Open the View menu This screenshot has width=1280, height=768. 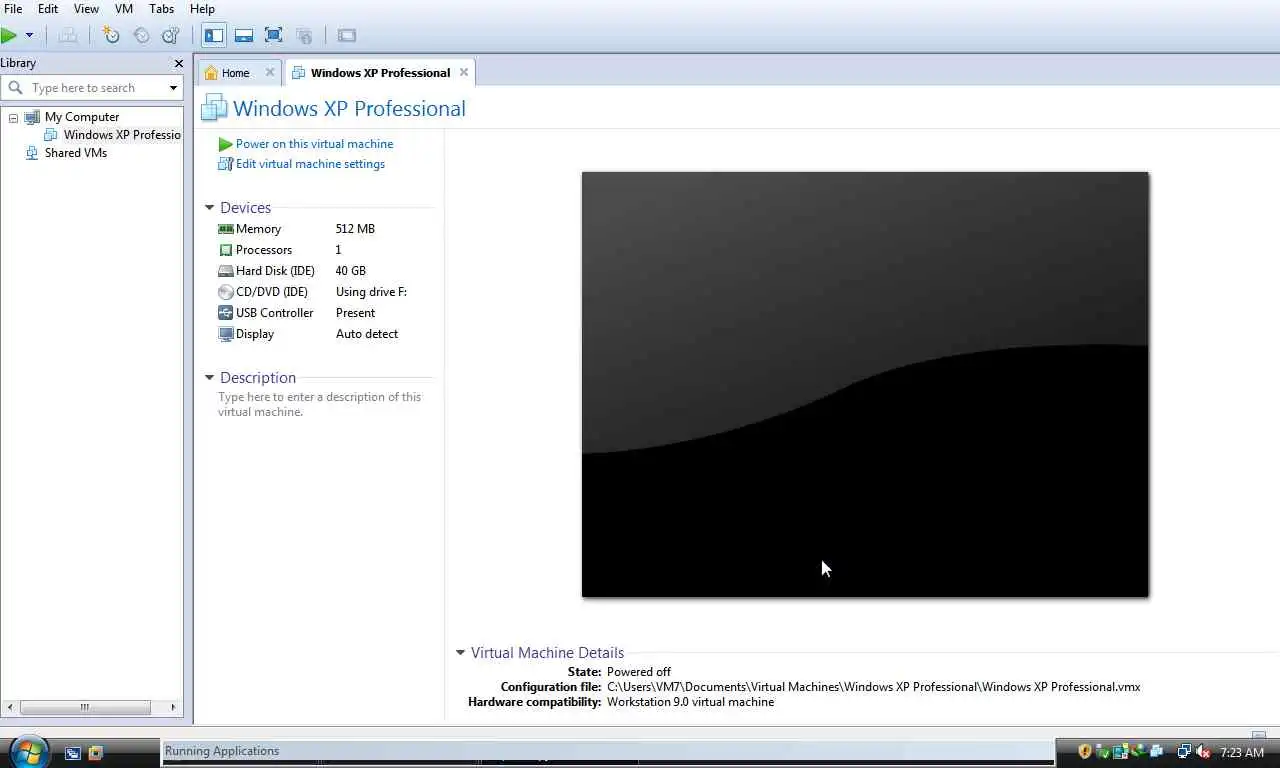click(86, 8)
